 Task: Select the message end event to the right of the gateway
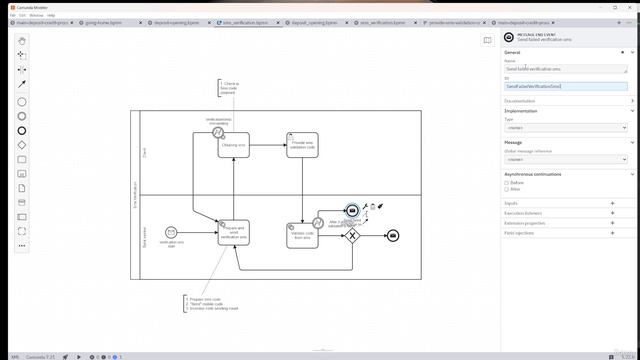tap(393, 236)
